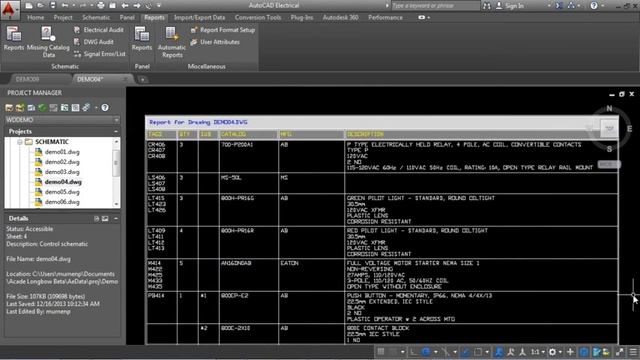Open Signal Error/List tool
This screenshot has width=640, height=360.
[100, 54]
